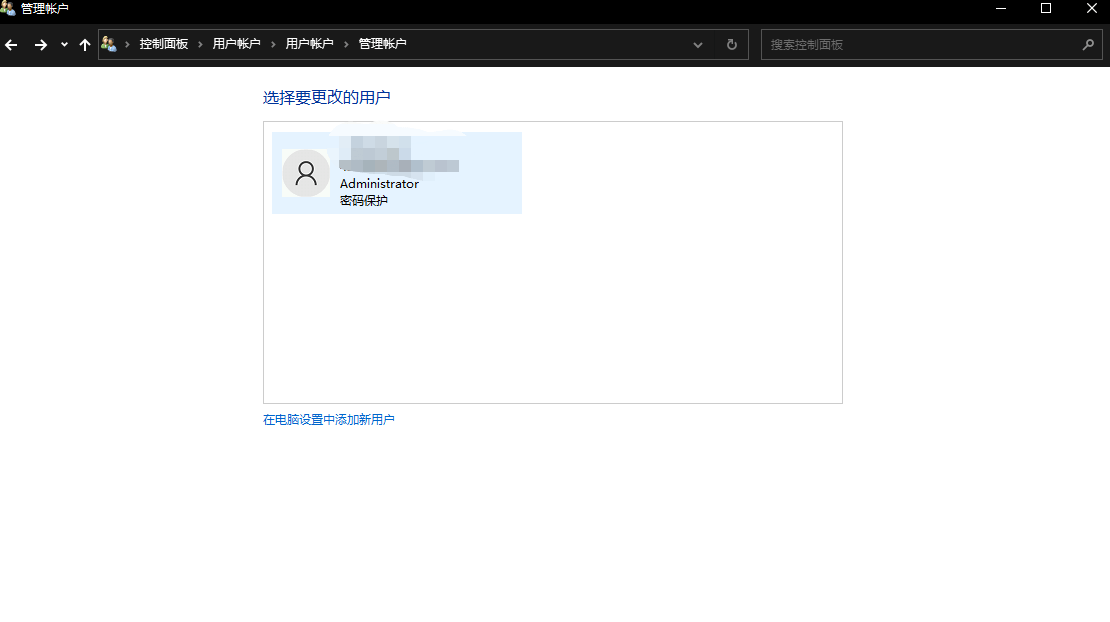Go forward with the forward arrow

tap(40, 45)
